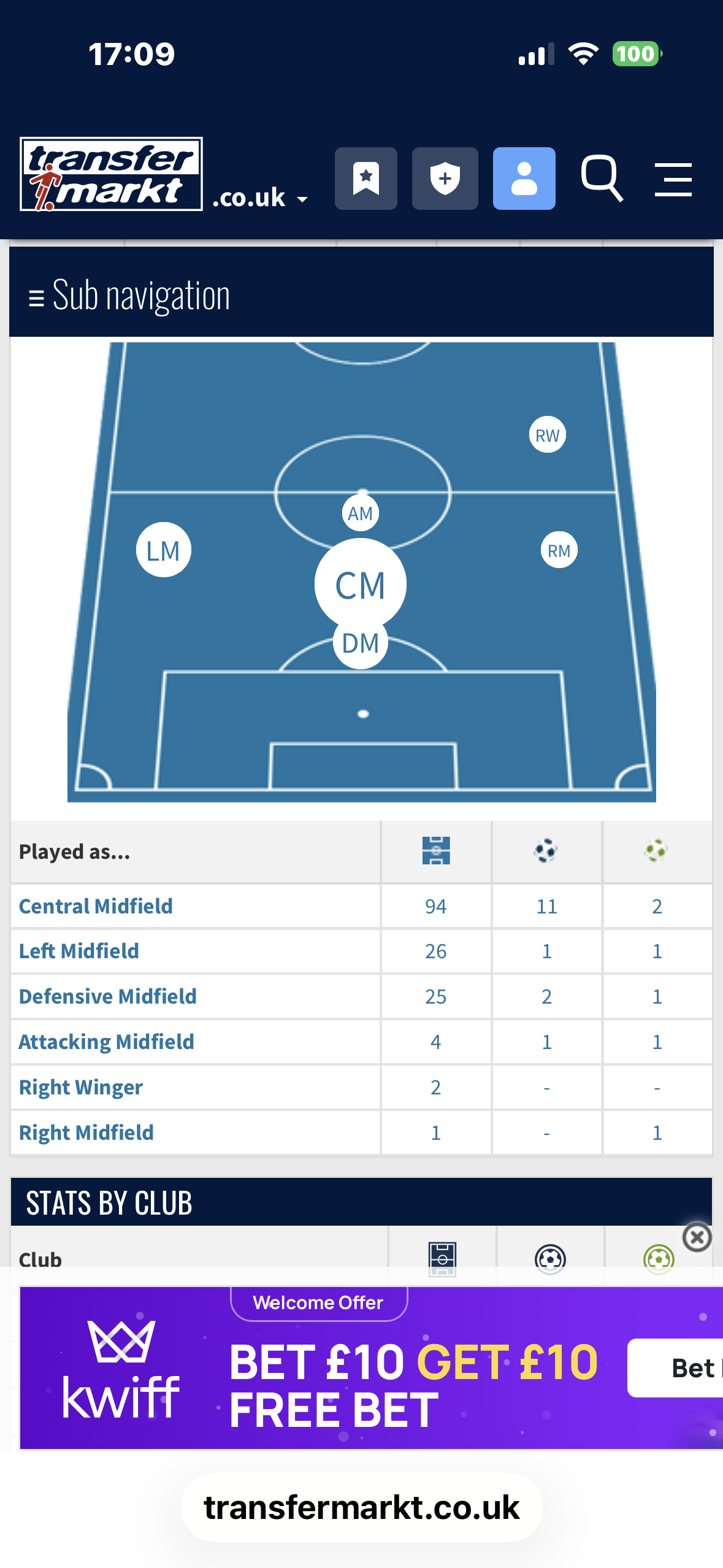Open the search magnifier icon

click(602, 179)
